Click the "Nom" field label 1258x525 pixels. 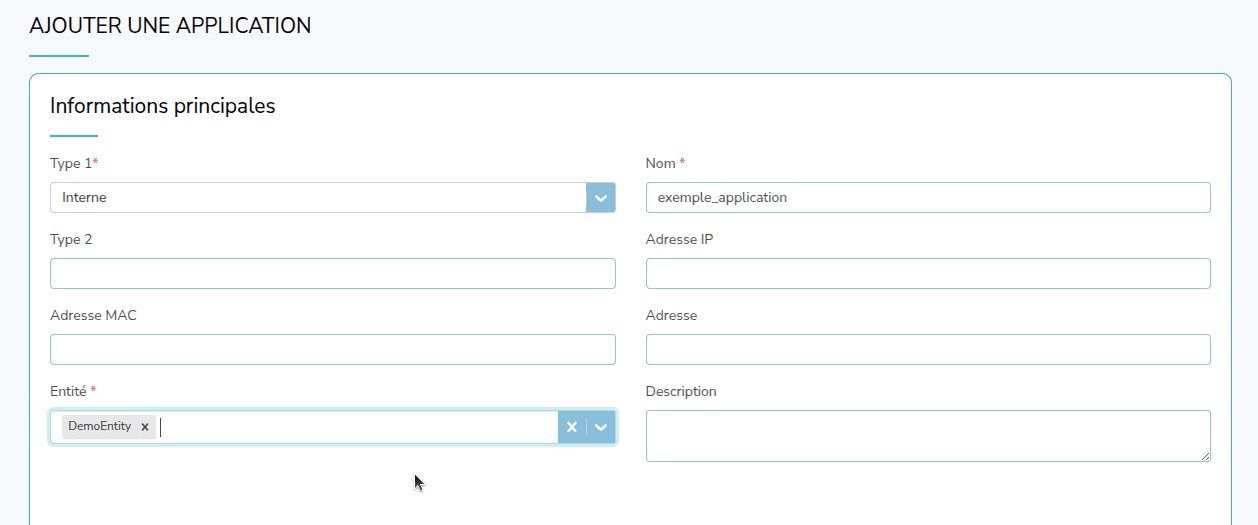pos(661,163)
